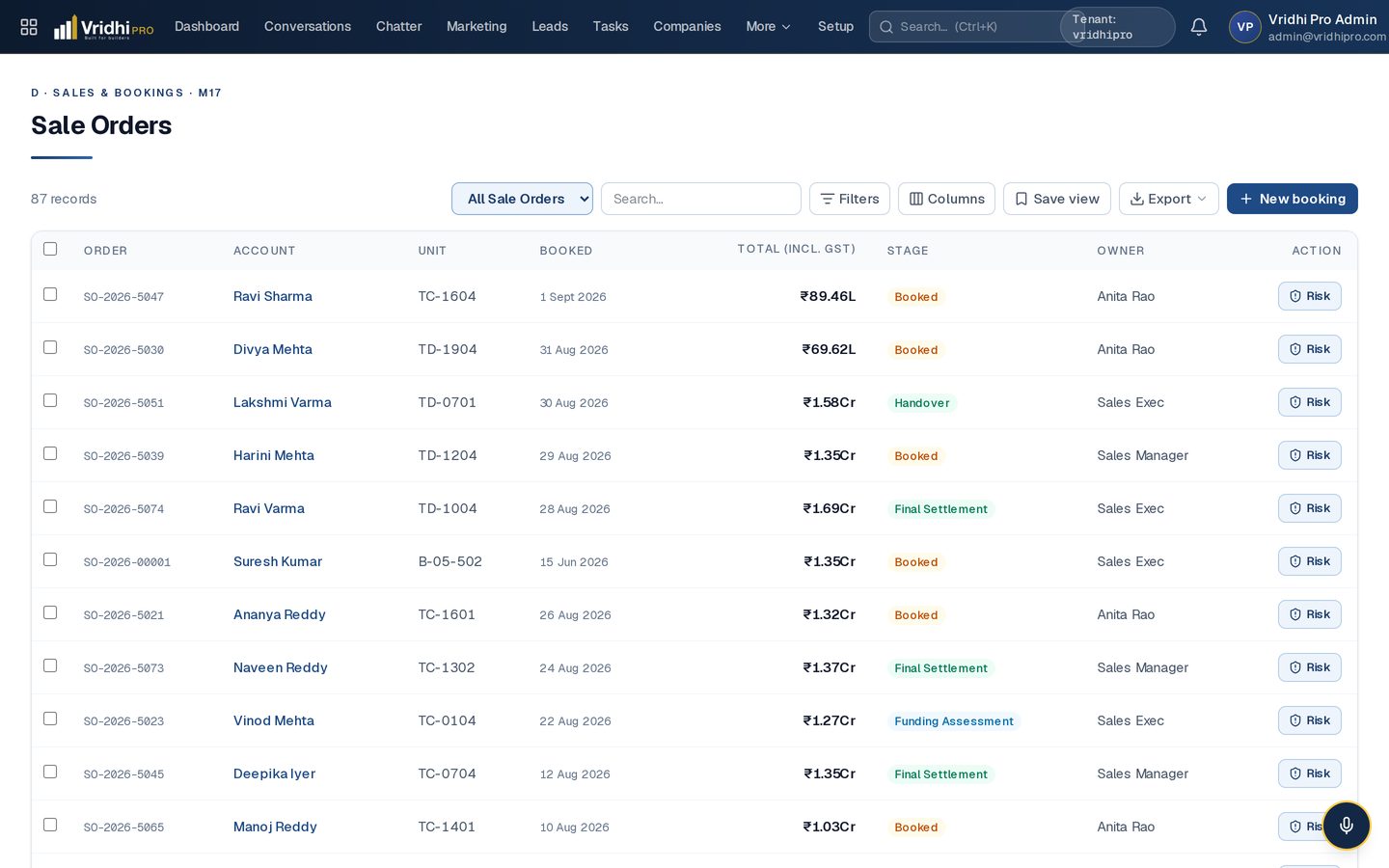Click Risk button for Divya Mehta order
Viewport: 1389px width, 868px height.
coord(1310,349)
